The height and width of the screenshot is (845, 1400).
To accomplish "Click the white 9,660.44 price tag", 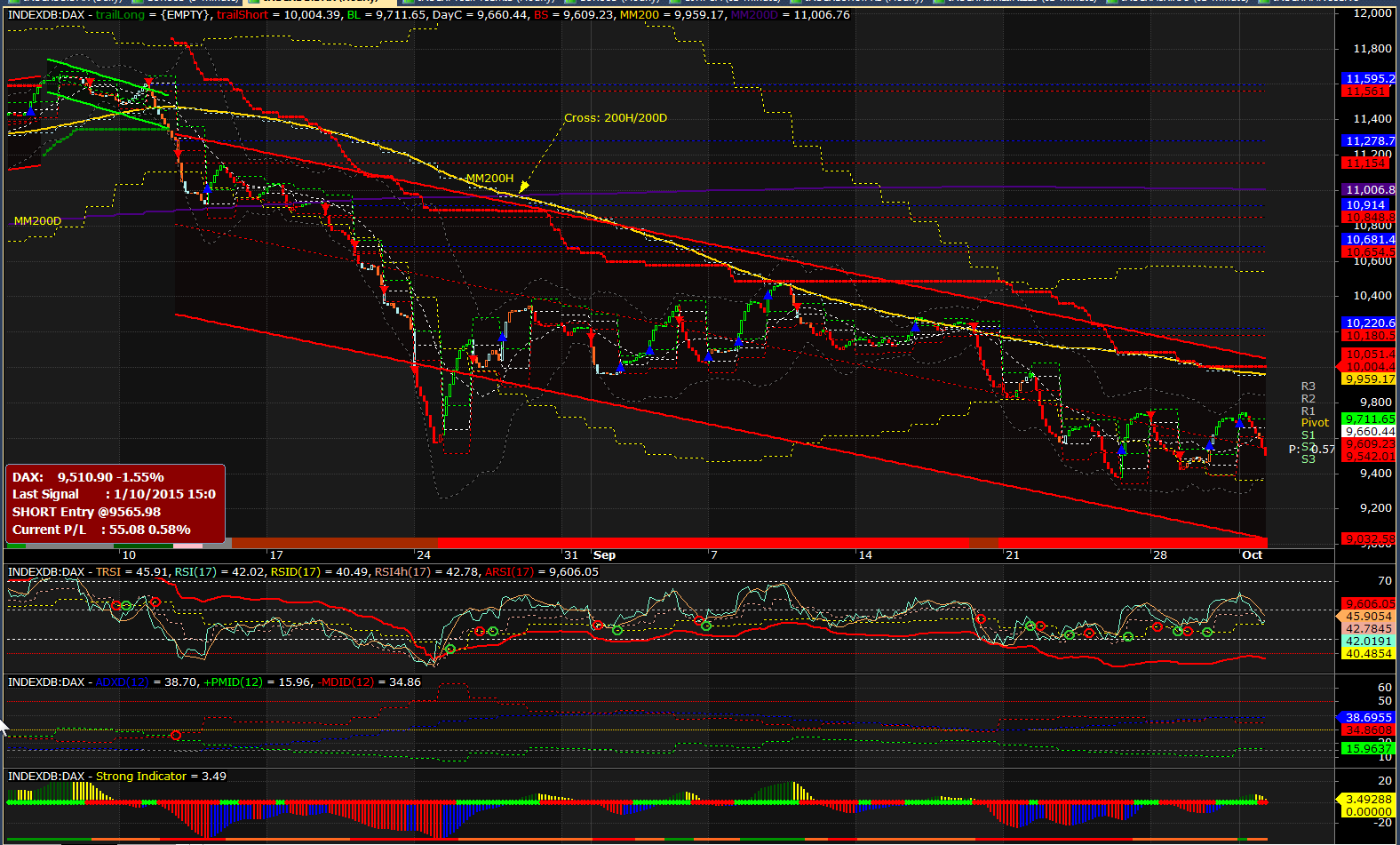I will point(1369,431).
